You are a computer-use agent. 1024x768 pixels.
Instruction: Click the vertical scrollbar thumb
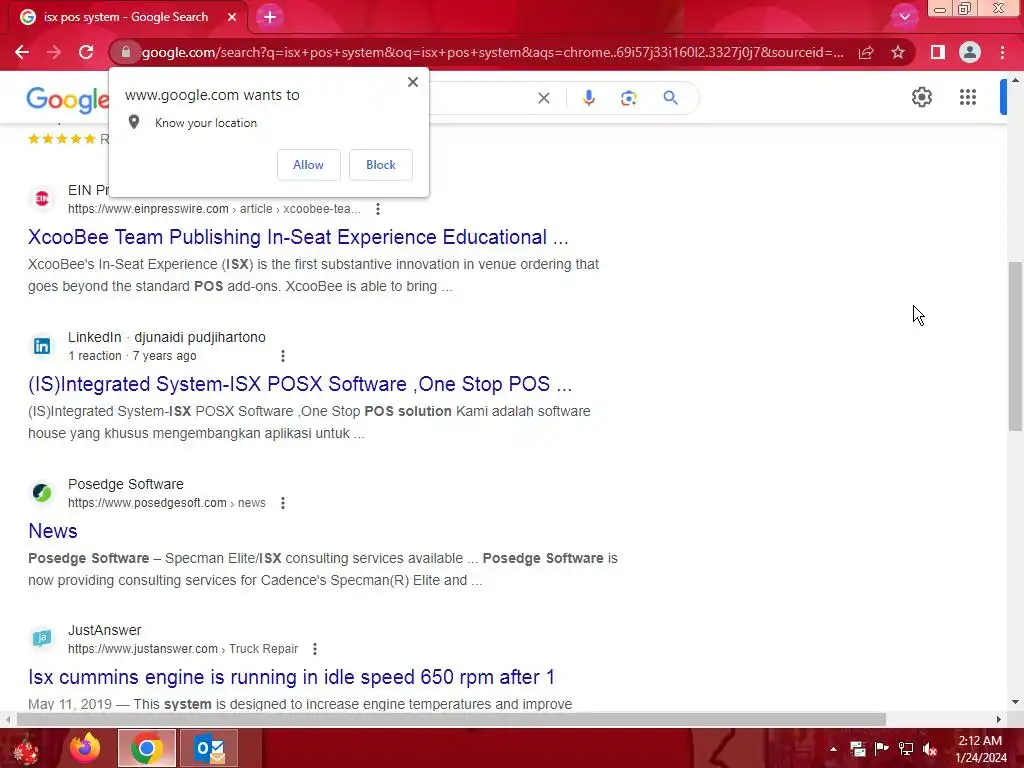tap(1015, 346)
